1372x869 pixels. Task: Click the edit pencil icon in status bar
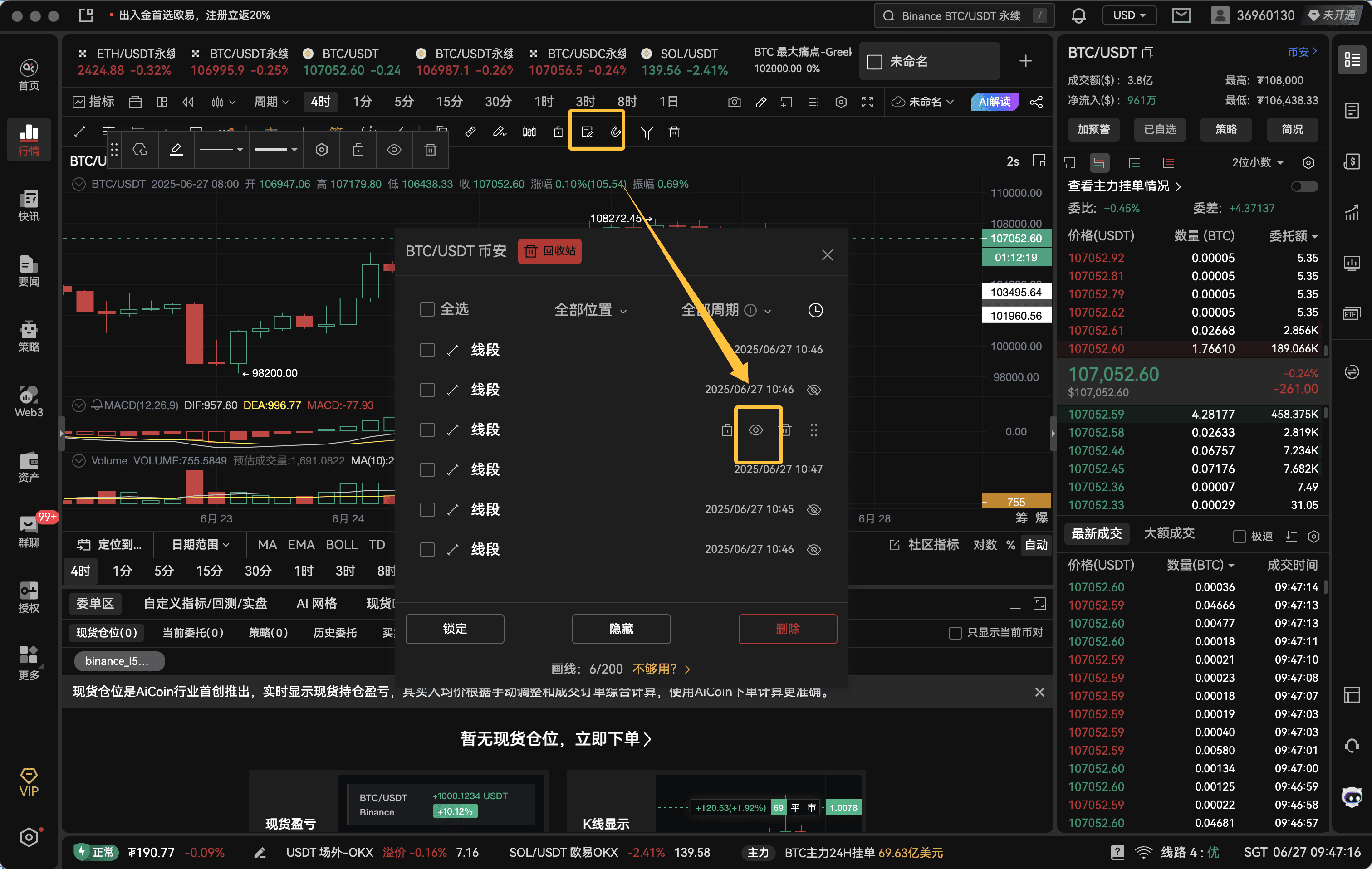pos(260,853)
